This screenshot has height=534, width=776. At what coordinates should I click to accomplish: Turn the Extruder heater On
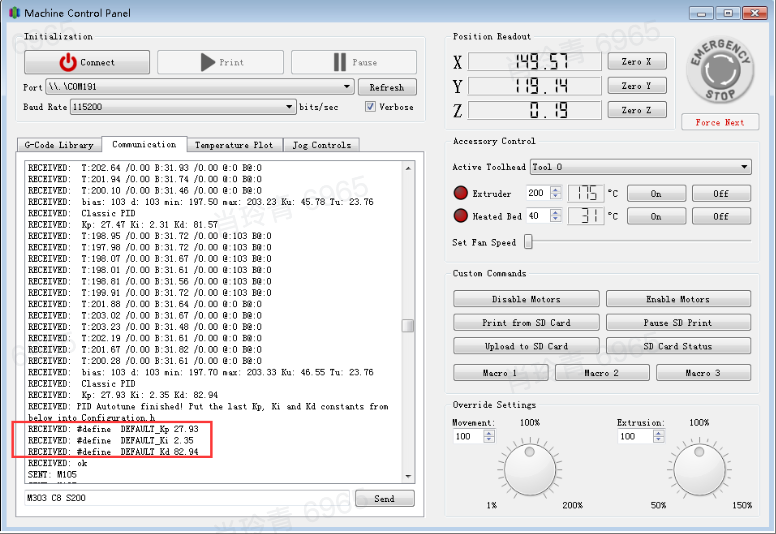point(656,193)
